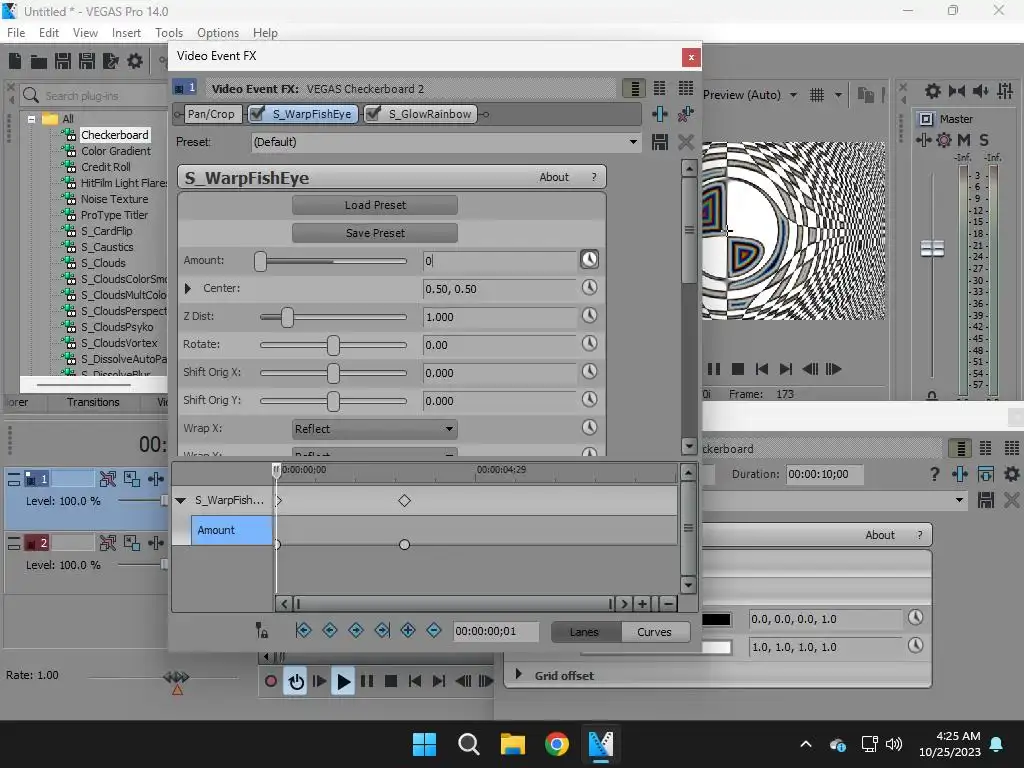This screenshot has height=768, width=1024.
Task: Click the Downmix Output icon in Master Bus
Action: pos(957,91)
